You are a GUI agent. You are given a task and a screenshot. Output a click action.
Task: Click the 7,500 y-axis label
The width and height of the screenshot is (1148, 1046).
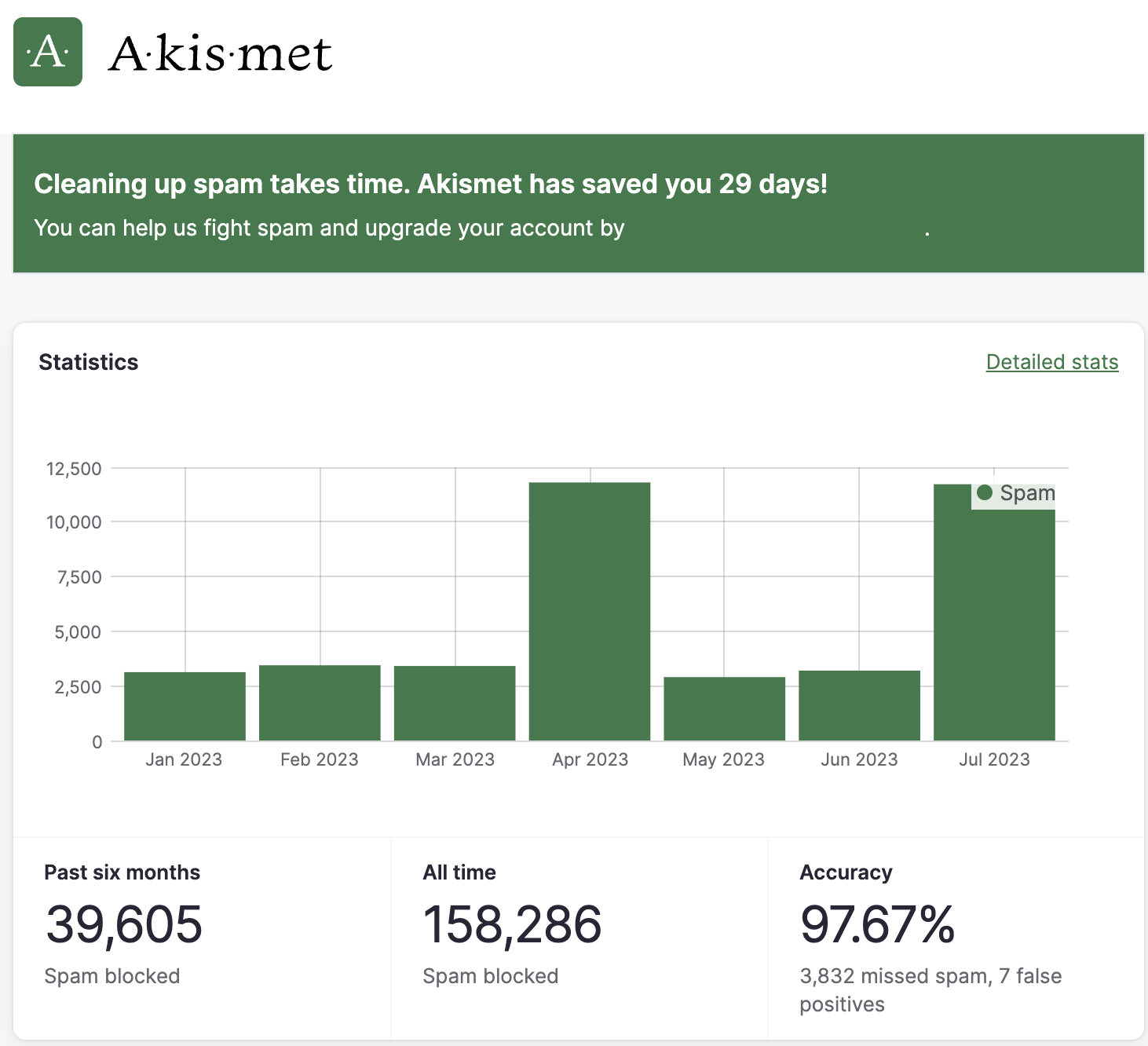point(79,577)
